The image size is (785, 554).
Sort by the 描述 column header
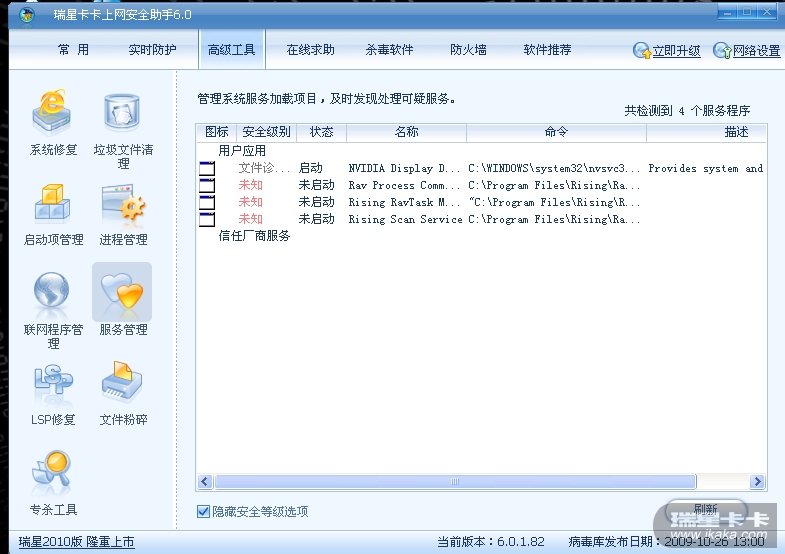coord(706,132)
